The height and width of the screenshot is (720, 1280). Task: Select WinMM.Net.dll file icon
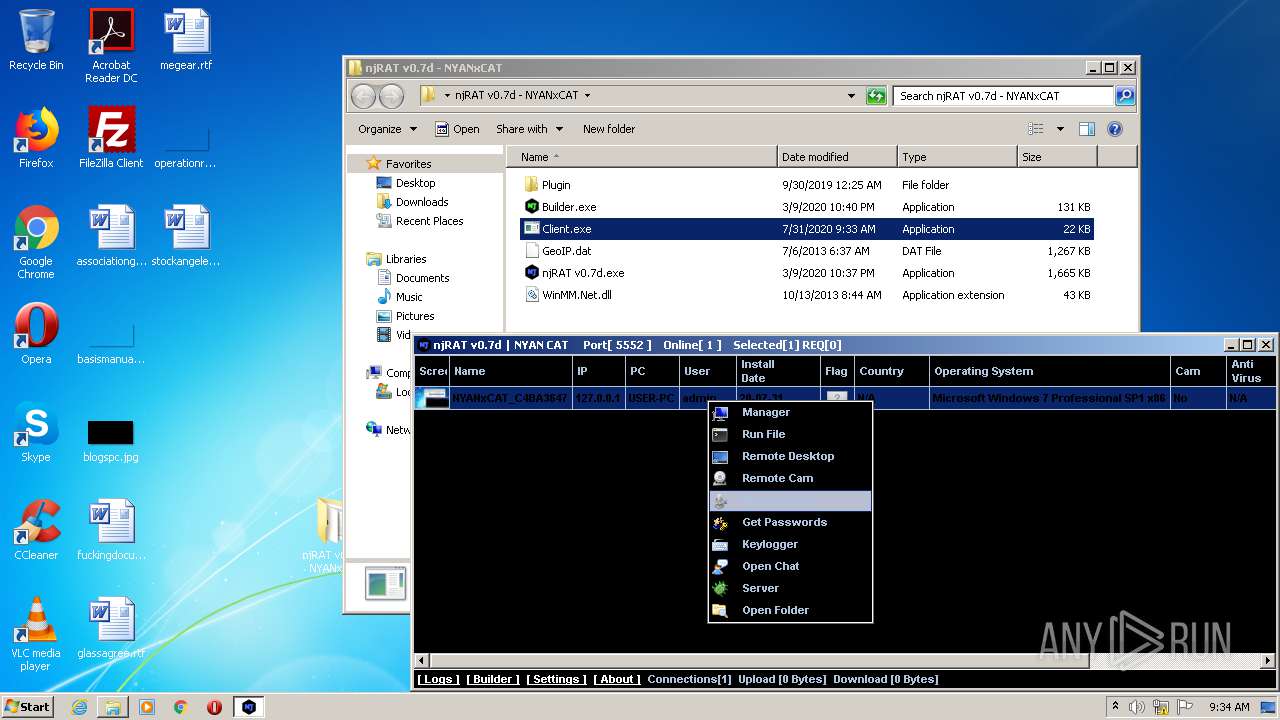[532, 295]
